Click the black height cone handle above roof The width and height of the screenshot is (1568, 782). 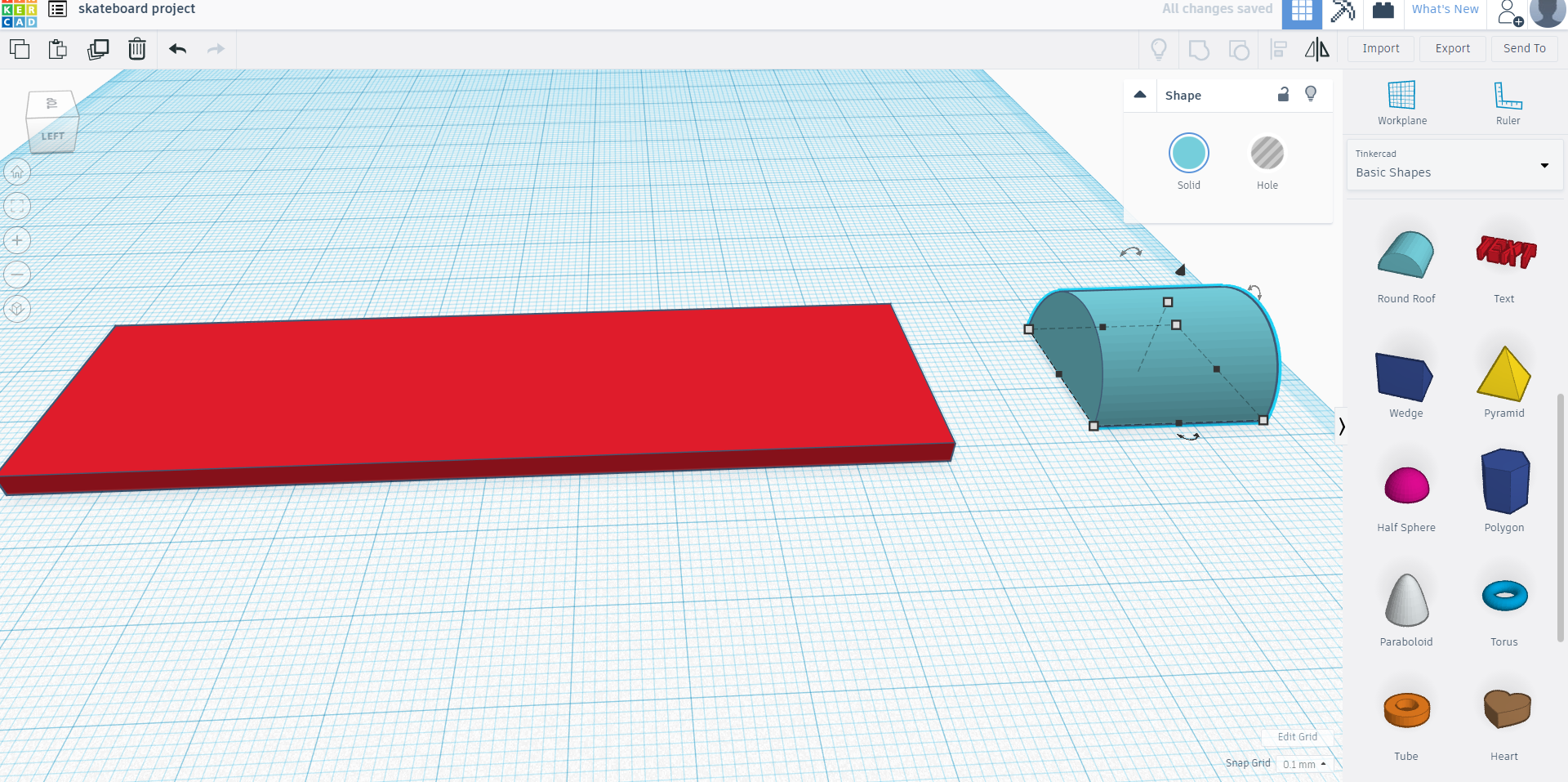tap(1180, 270)
